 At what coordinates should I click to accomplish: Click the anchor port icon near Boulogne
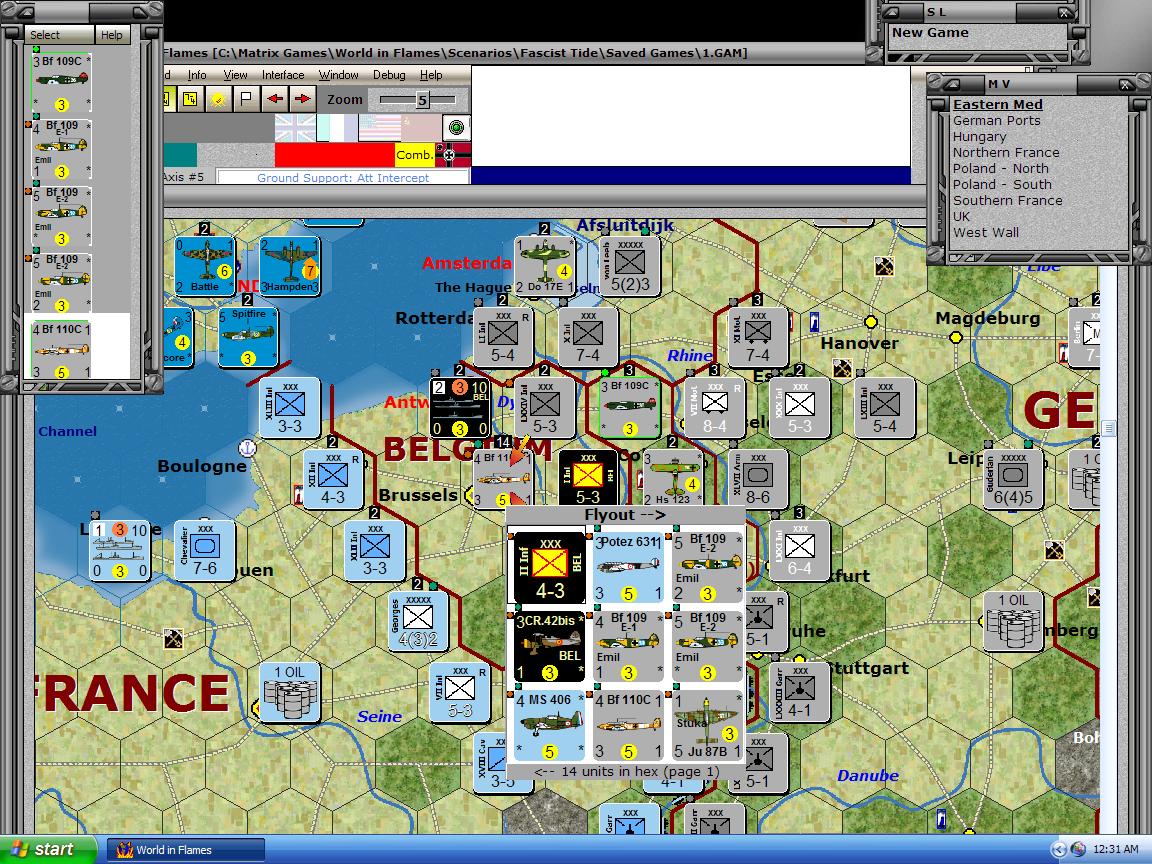coord(248,447)
